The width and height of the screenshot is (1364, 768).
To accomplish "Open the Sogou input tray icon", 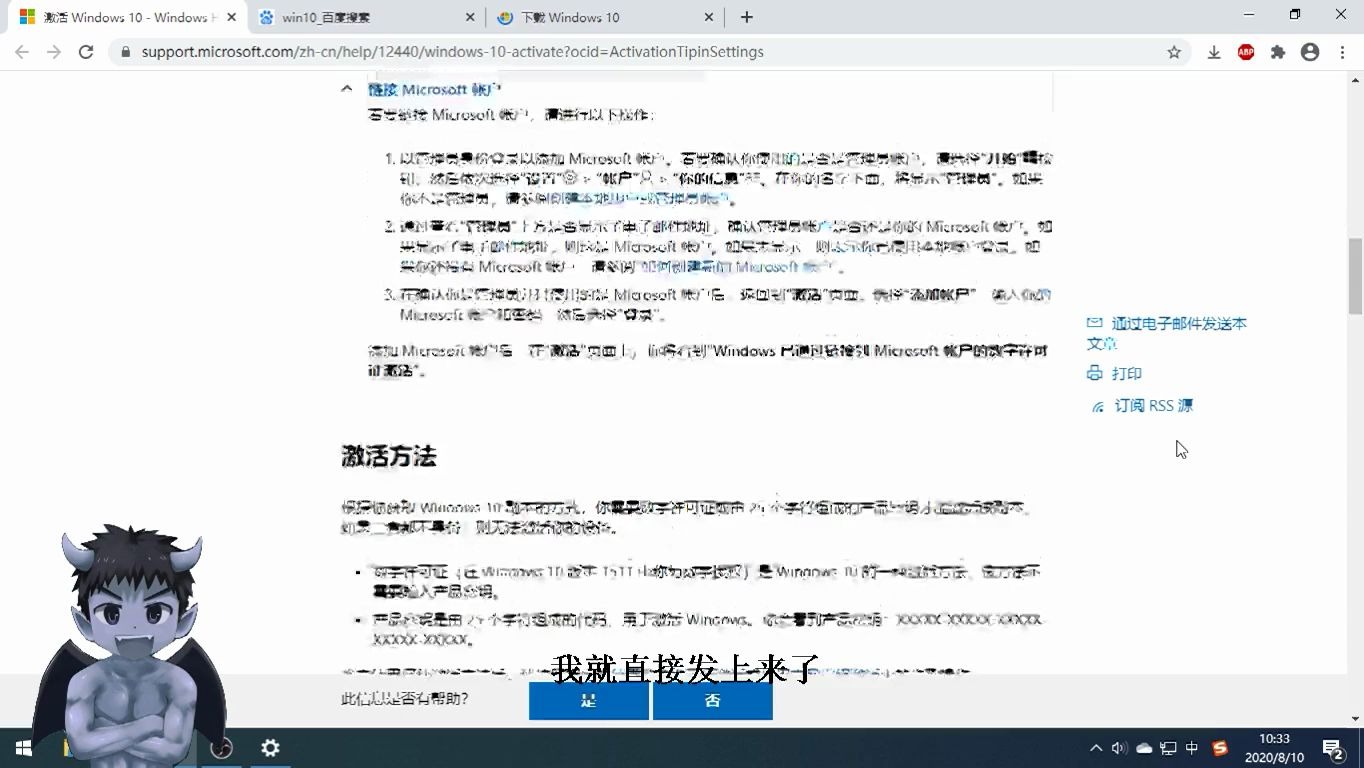I will (1219, 748).
